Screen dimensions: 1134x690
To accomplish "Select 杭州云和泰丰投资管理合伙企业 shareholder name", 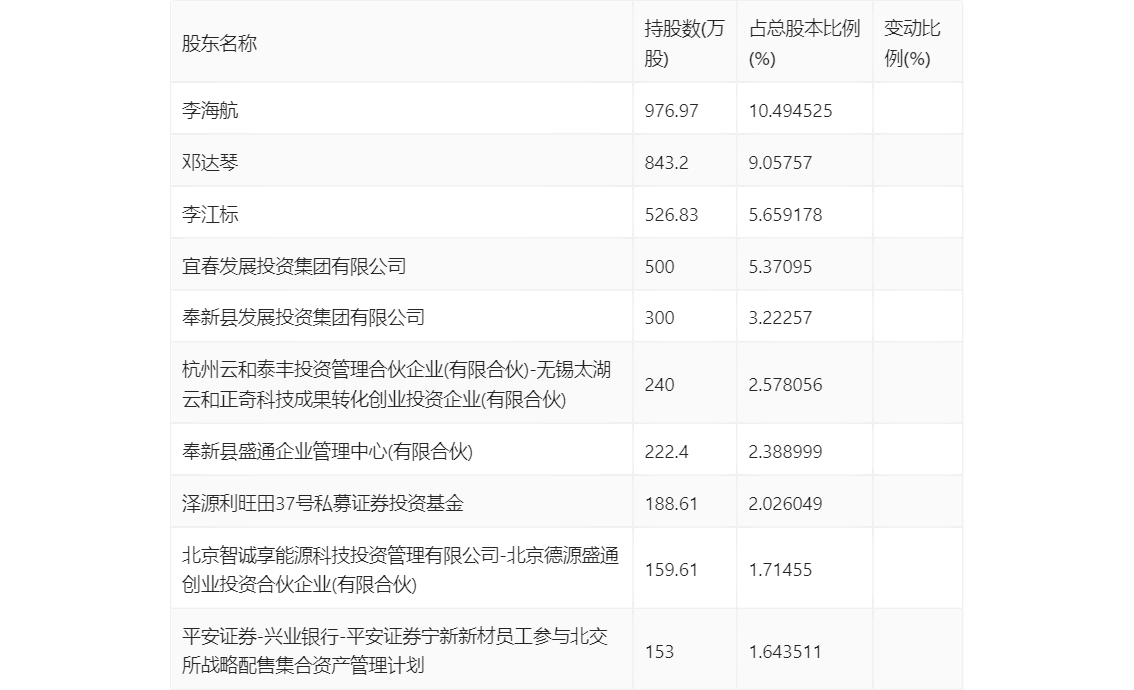I will pyautogui.click(x=396, y=384).
